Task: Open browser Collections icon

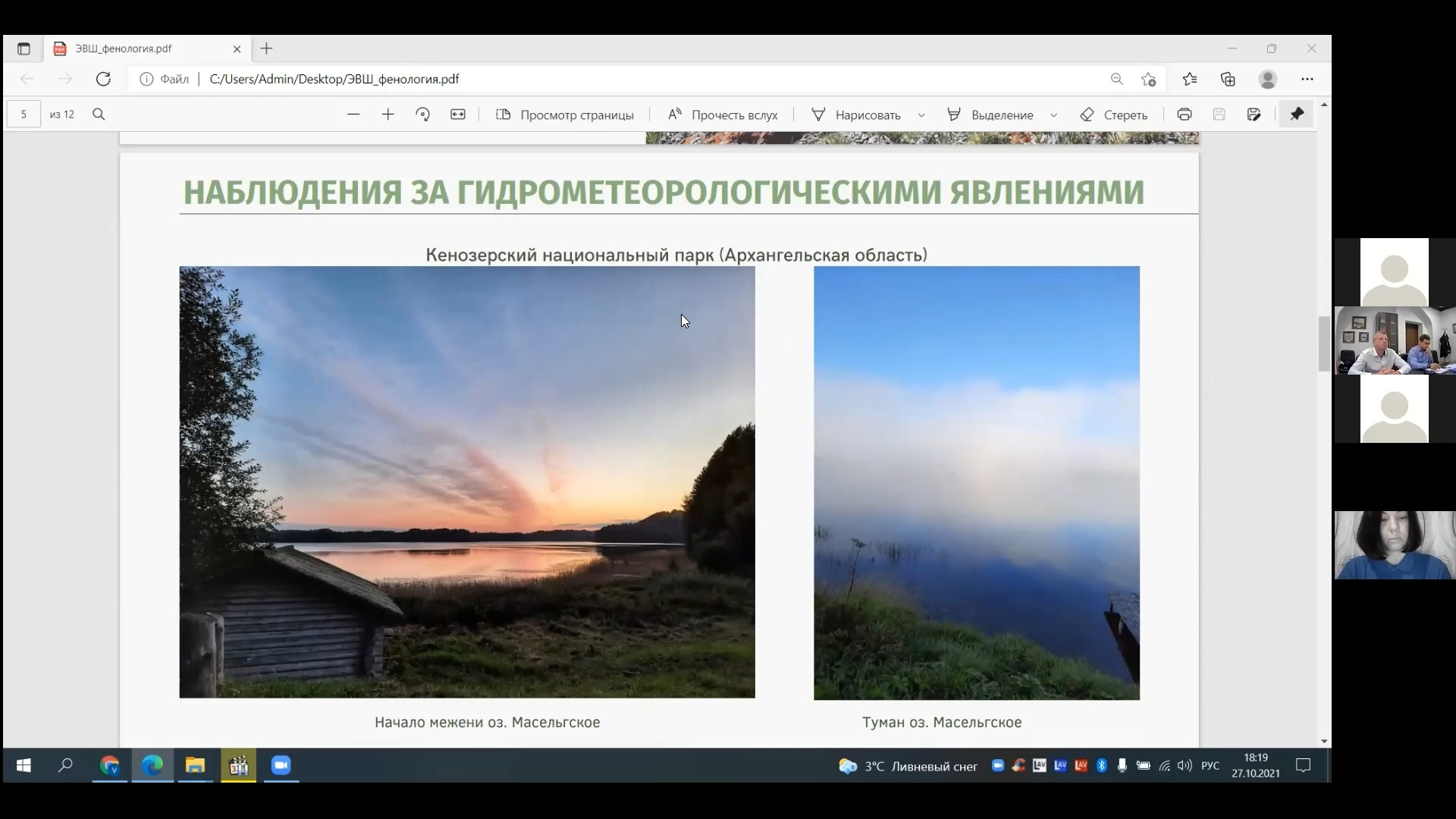Action: pos(1228,79)
